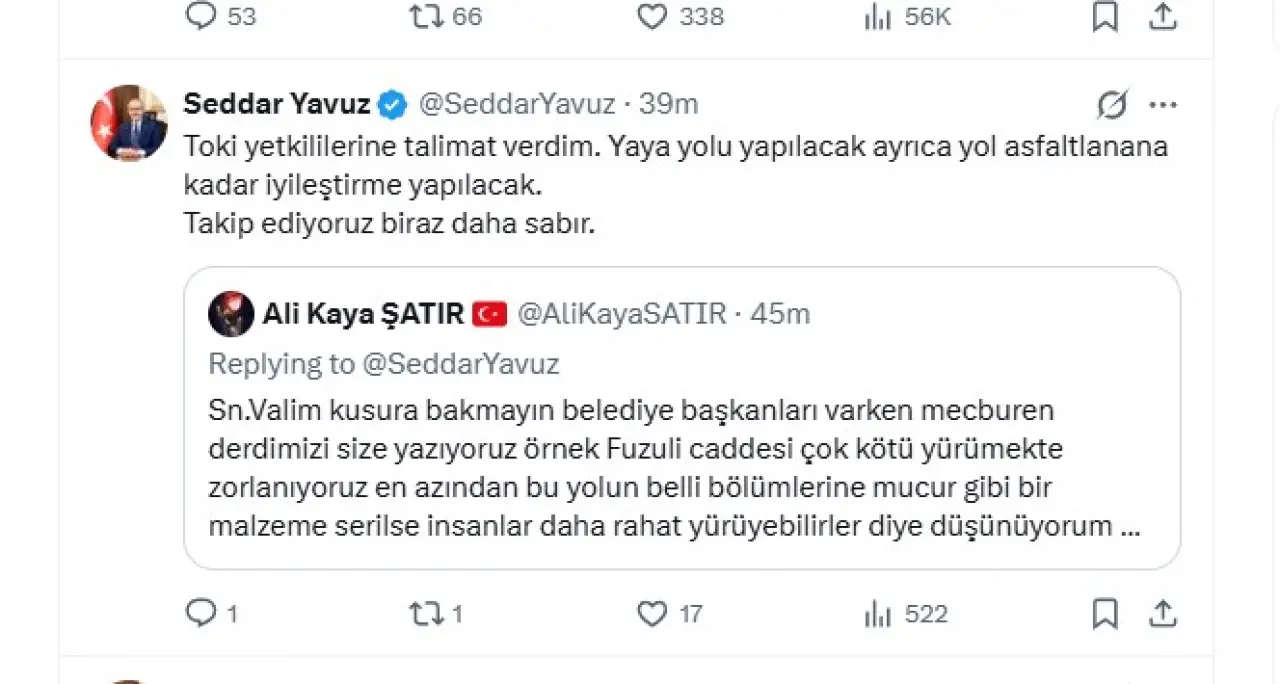Reply to Seddar Yavuz's tweet

click(x=202, y=613)
